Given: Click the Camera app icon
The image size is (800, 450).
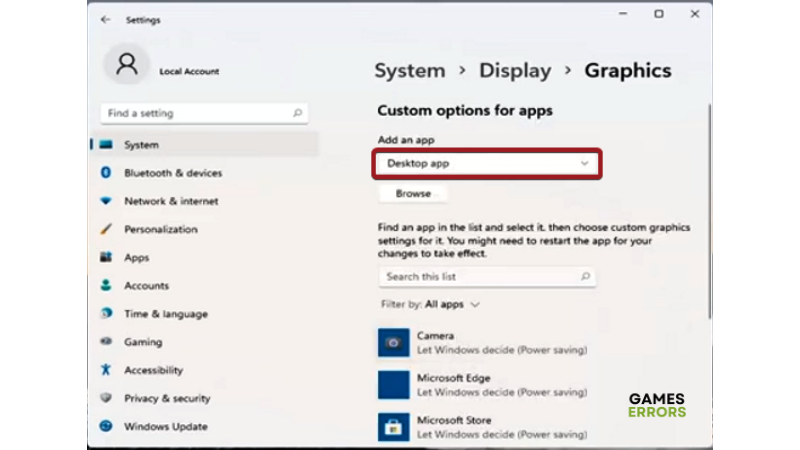Looking at the screenshot, I should [393, 342].
